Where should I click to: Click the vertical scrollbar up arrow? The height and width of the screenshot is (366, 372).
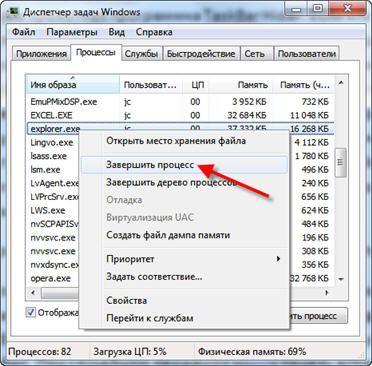coord(341,83)
